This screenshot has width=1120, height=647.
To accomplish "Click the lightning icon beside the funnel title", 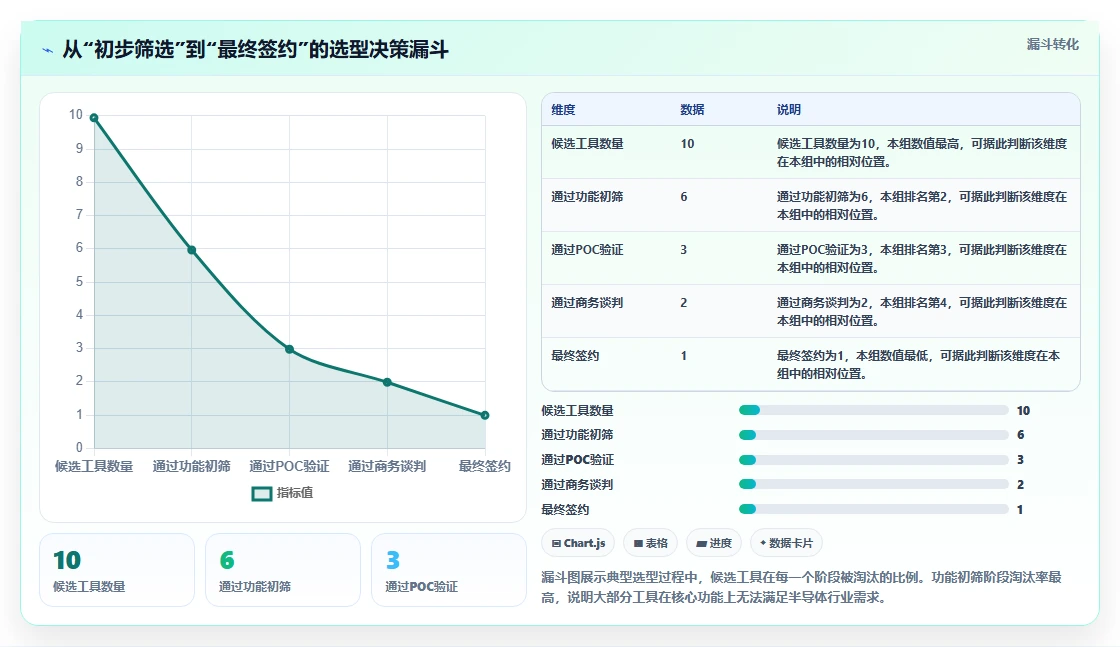I will click(48, 51).
